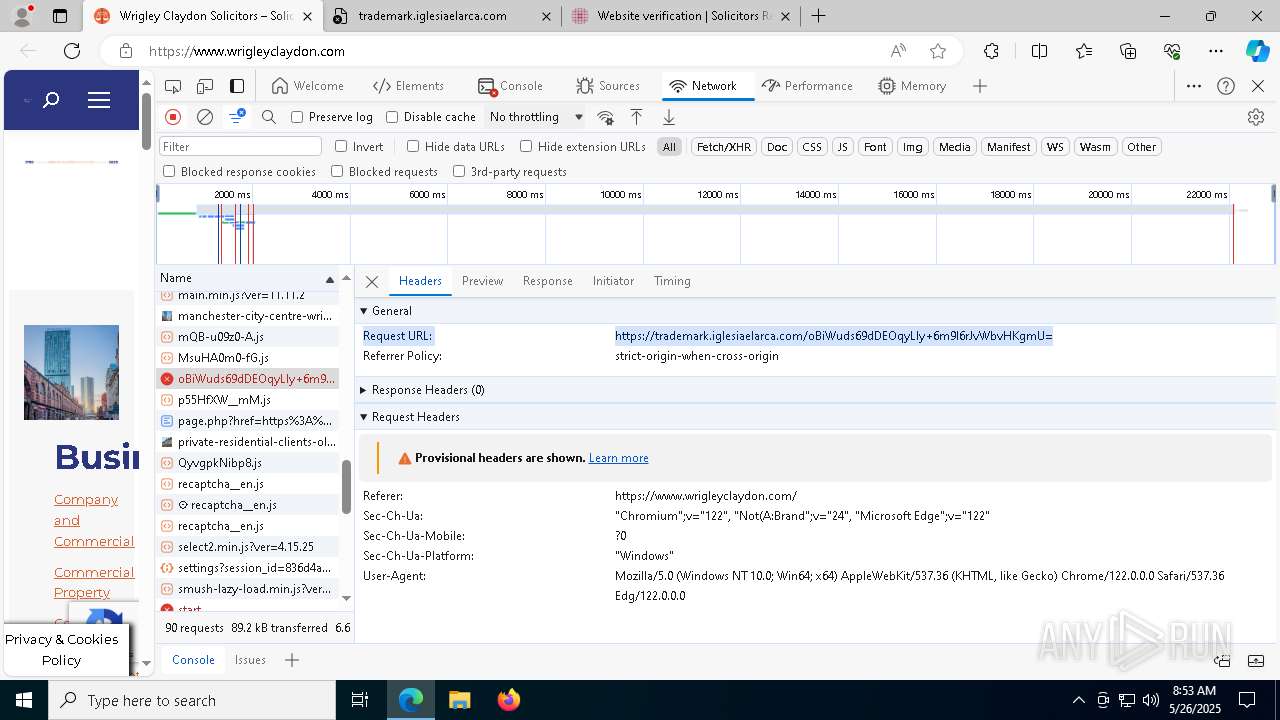Toggle device emulation icon
Image resolution: width=1280 pixels, height=720 pixels.
205,86
